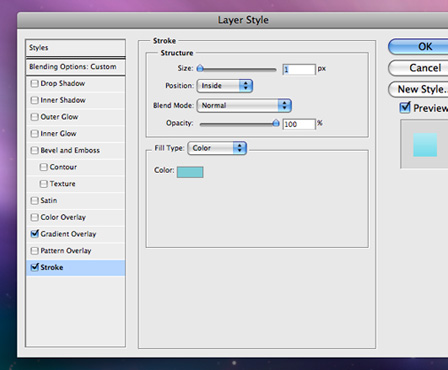The image size is (448, 370).
Task: Select the Color Overlay label
Action: click(x=63, y=217)
